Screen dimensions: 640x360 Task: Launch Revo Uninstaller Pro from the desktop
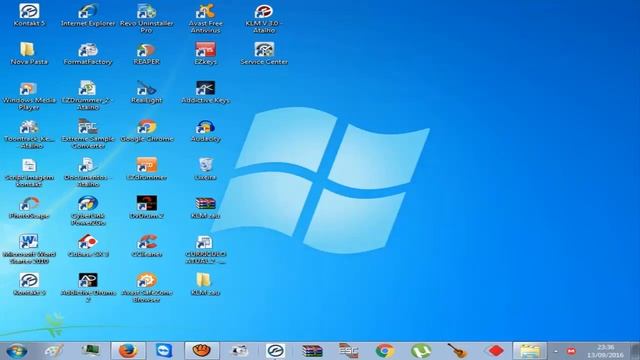[x=147, y=18]
